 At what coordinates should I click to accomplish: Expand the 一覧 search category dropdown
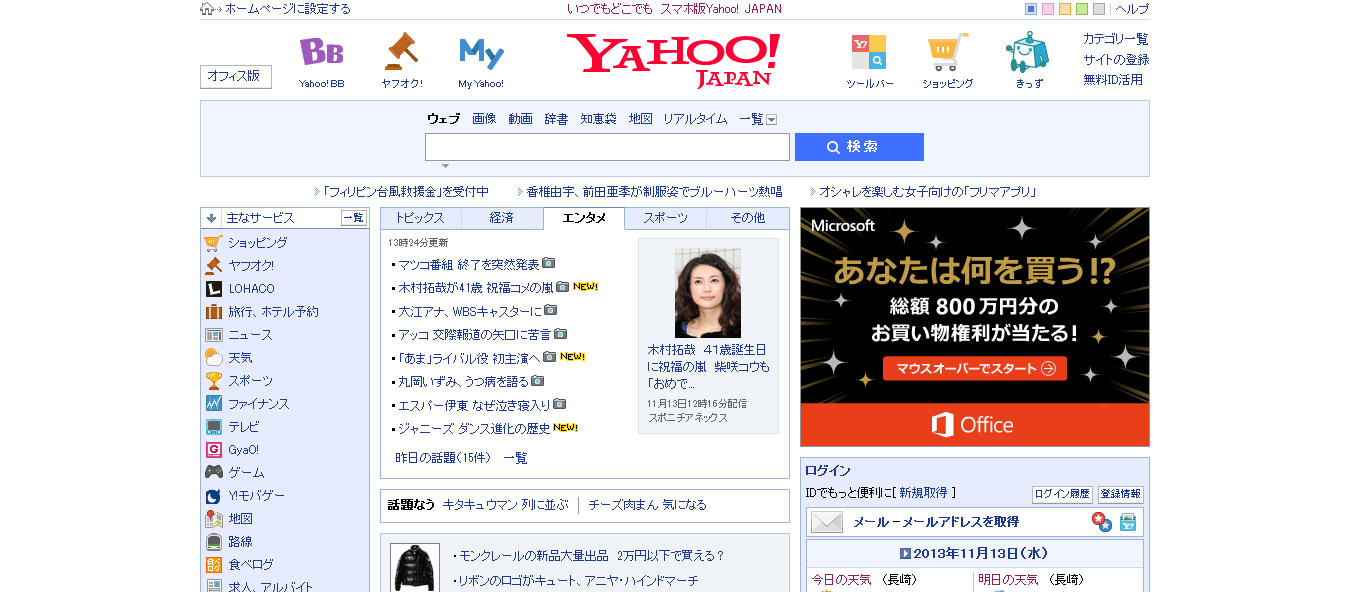(x=772, y=119)
